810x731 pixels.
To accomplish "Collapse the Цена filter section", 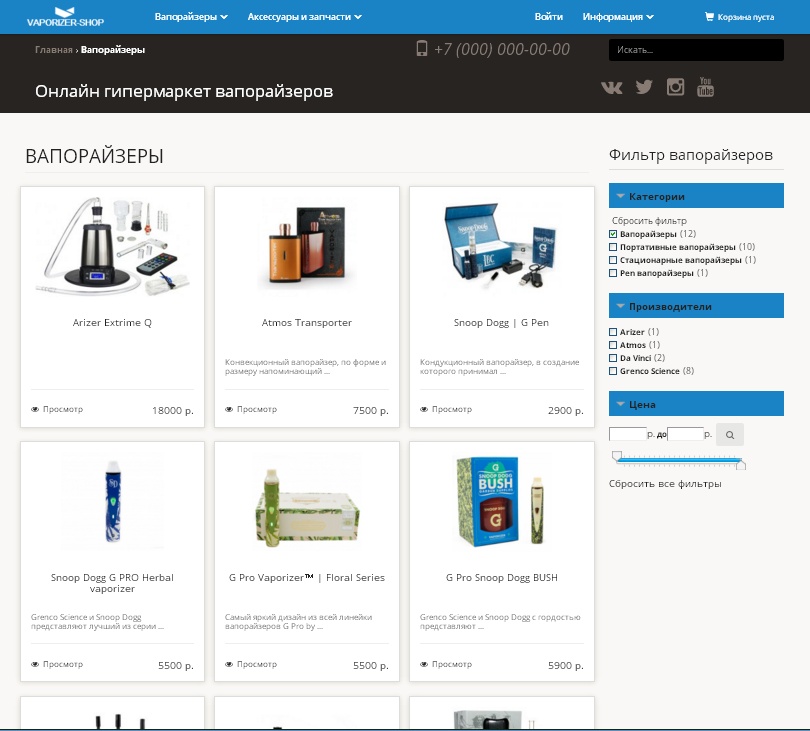I will coord(696,404).
